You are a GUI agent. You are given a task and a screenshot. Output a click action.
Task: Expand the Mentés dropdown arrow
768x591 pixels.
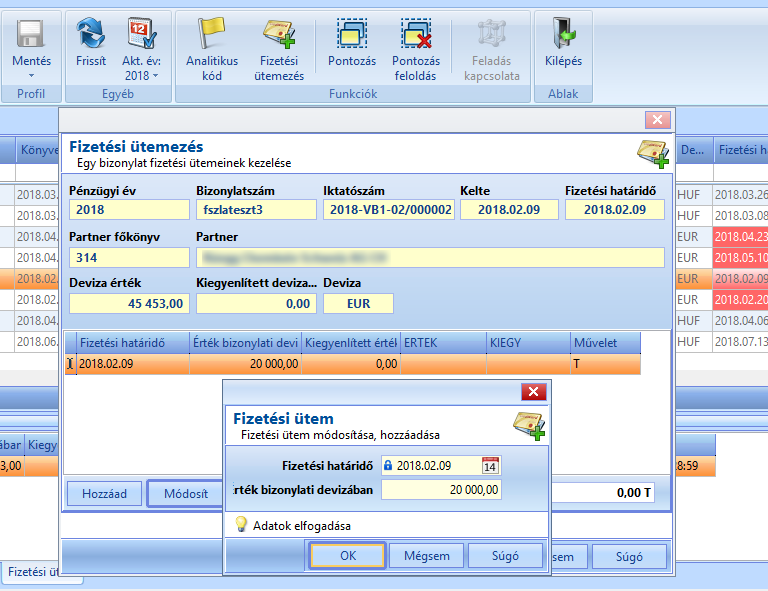coord(31,75)
